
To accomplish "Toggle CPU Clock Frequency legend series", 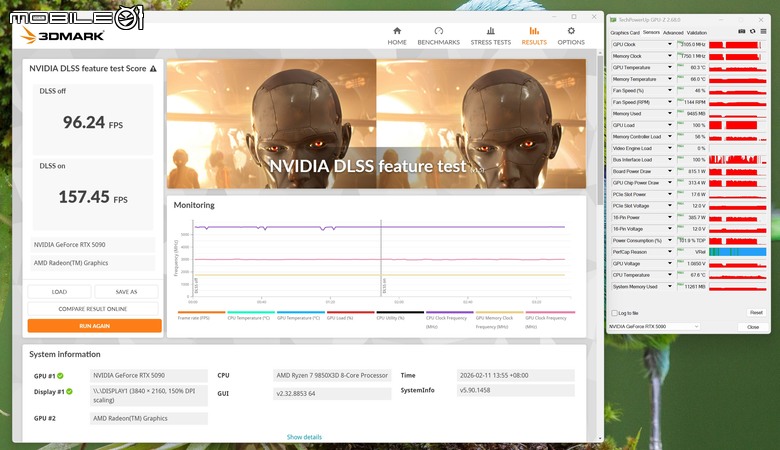I will pyautogui.click(x=450, y=320).
